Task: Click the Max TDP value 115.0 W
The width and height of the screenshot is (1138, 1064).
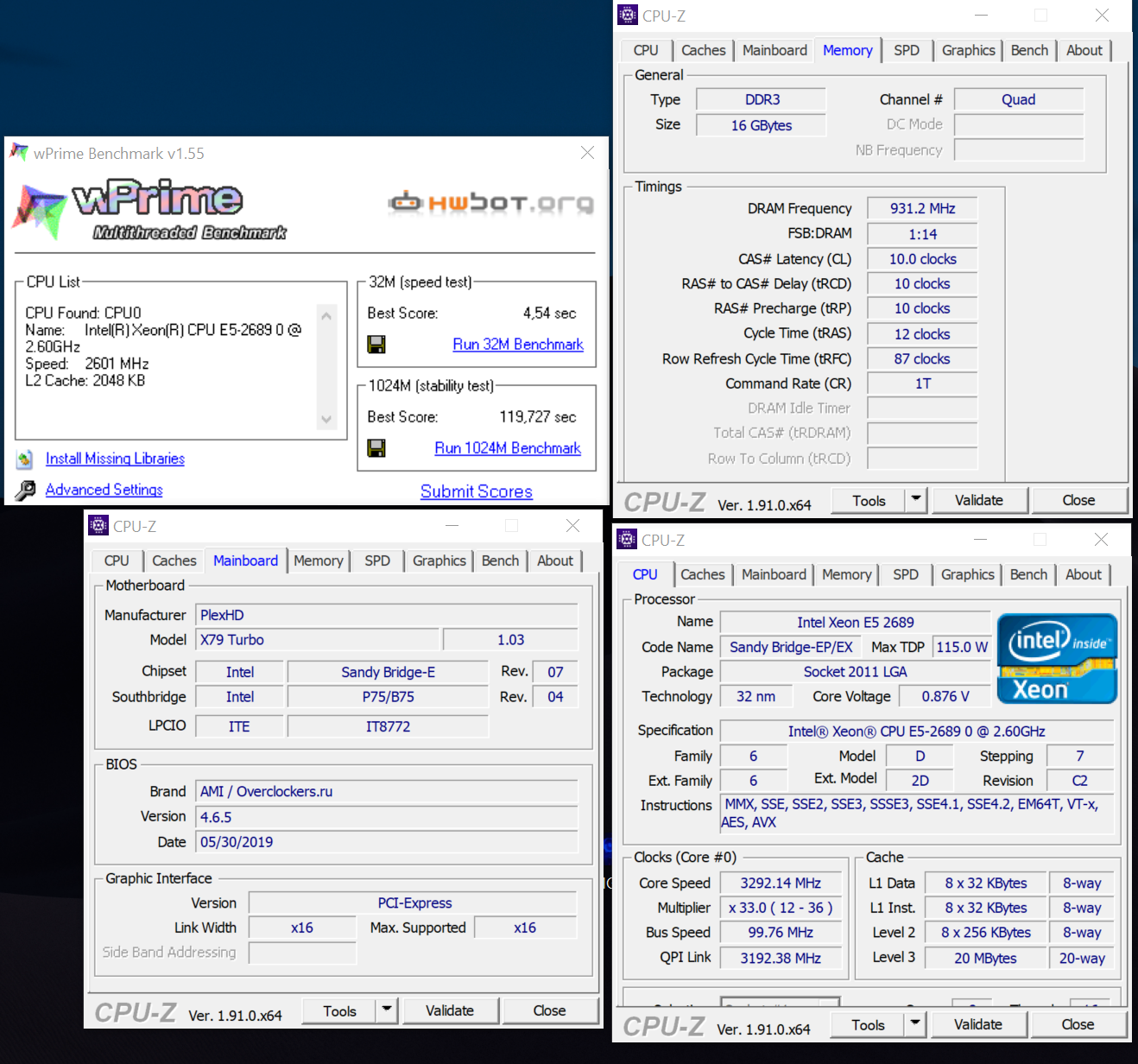Action: point(962,647)
